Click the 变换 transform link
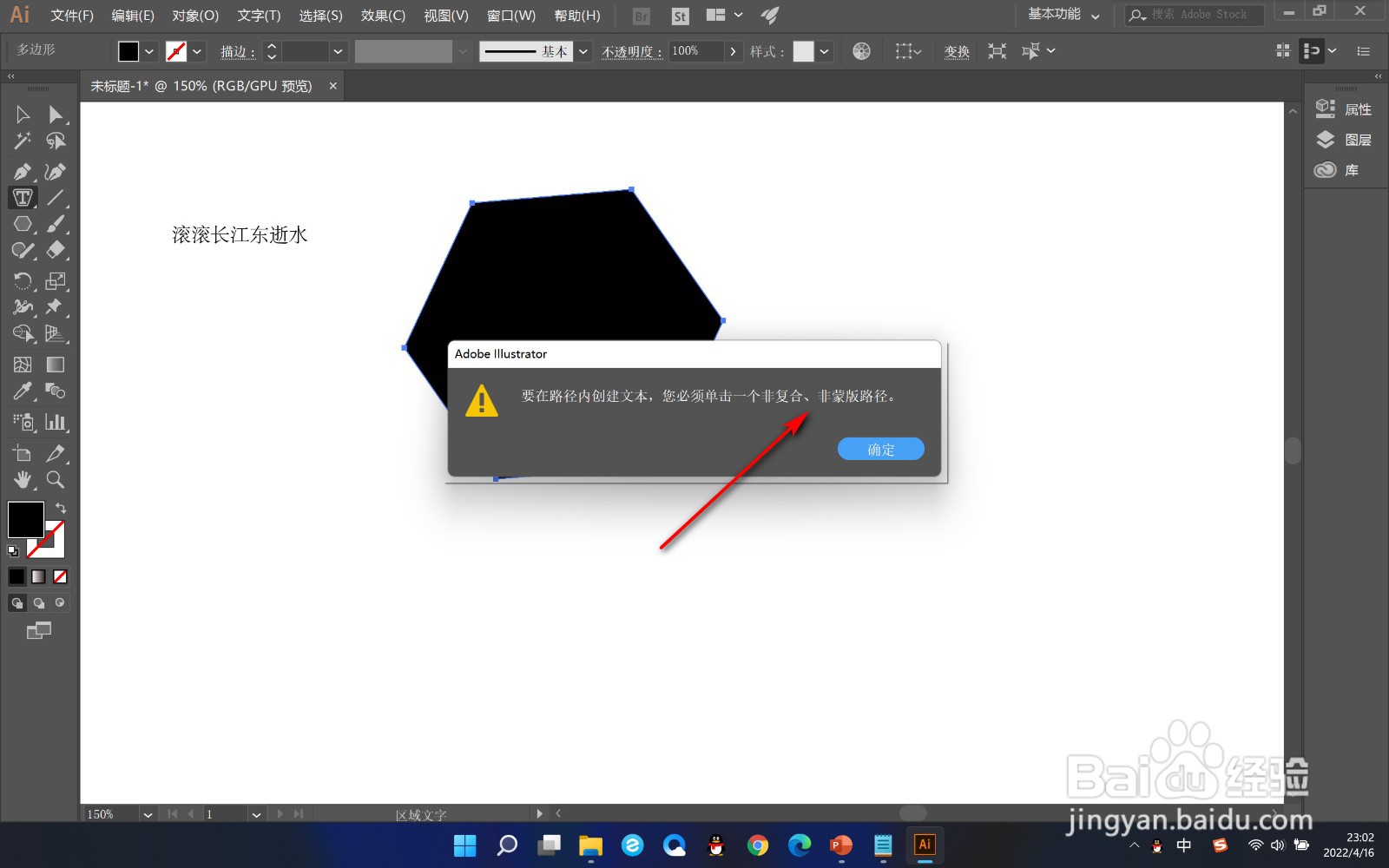1389x868 pixels. (x=957, y=52)
